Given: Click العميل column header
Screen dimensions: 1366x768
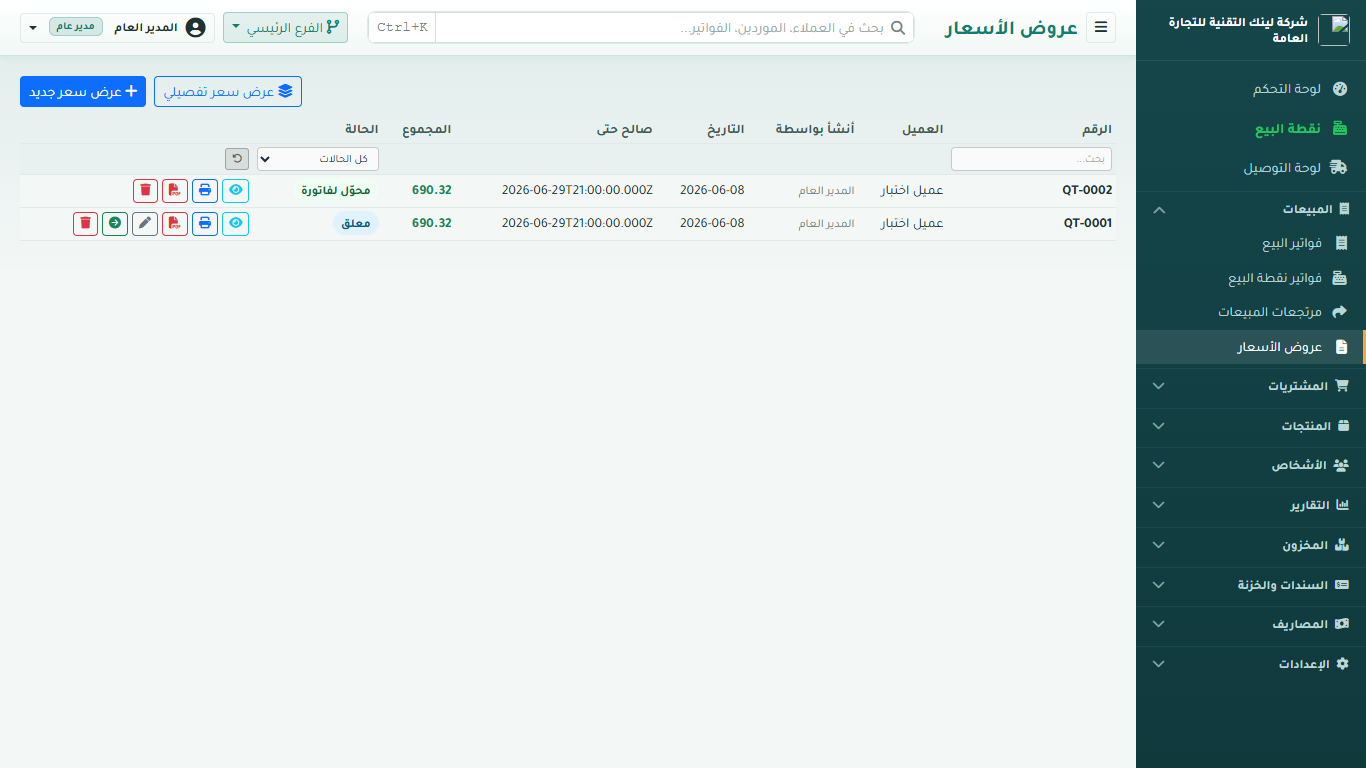Looking at the screenshot, I should (x=922, y=130).
